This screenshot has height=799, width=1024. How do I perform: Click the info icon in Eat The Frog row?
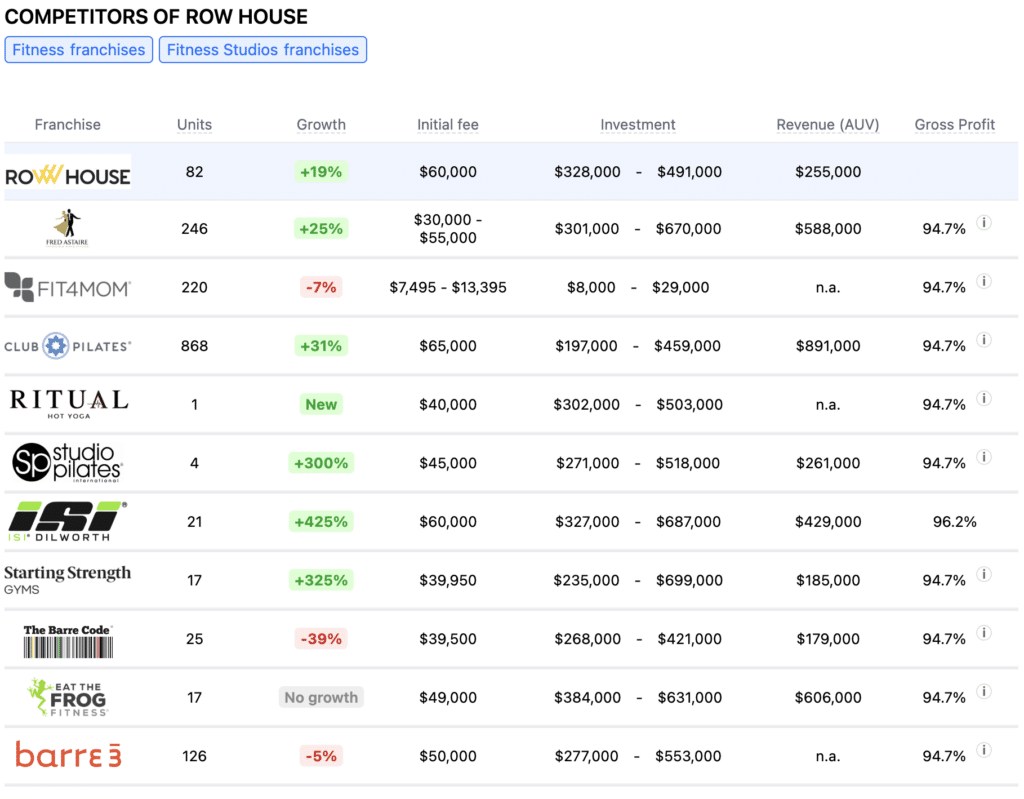pos(984,691)
